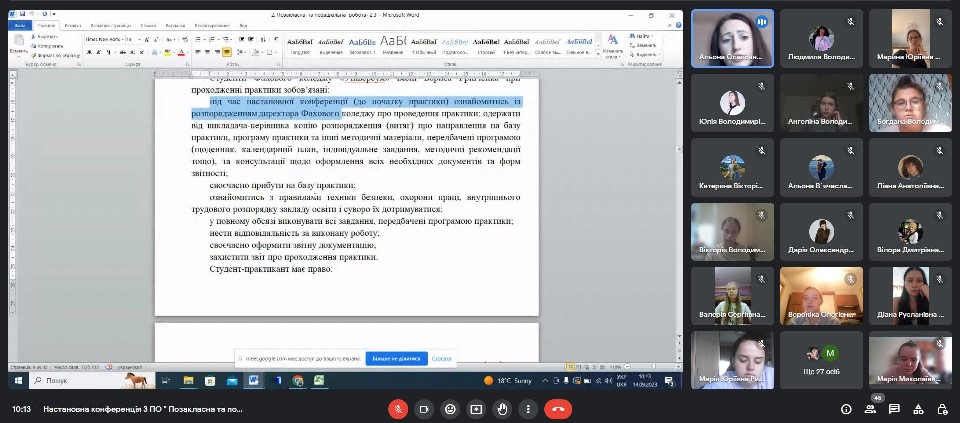This screenshot has width=960, height=423.
Task: Open the meeting details info icon
Action: click(x=846, y=409)
